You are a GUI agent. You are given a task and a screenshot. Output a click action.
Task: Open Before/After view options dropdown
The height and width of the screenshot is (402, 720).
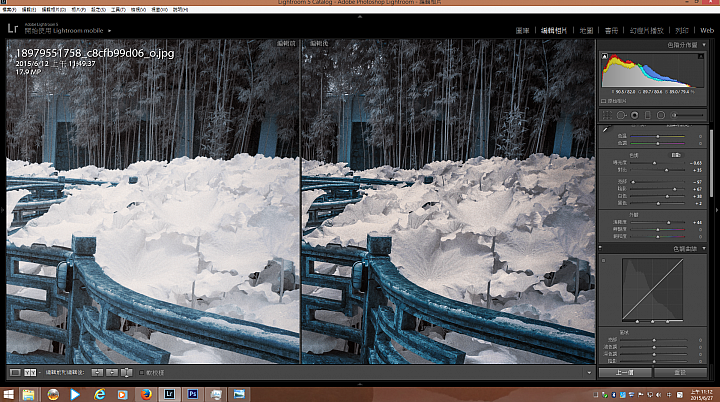(x=39, y=373)
